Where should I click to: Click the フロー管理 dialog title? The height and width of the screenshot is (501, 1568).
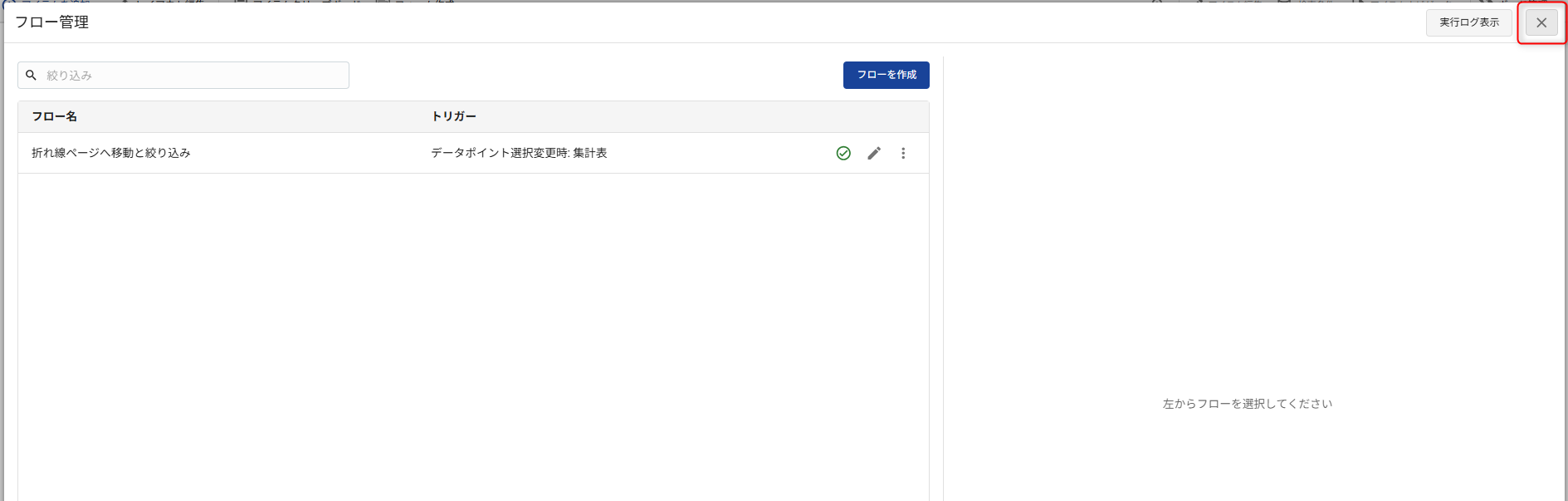tap(52, 22)
